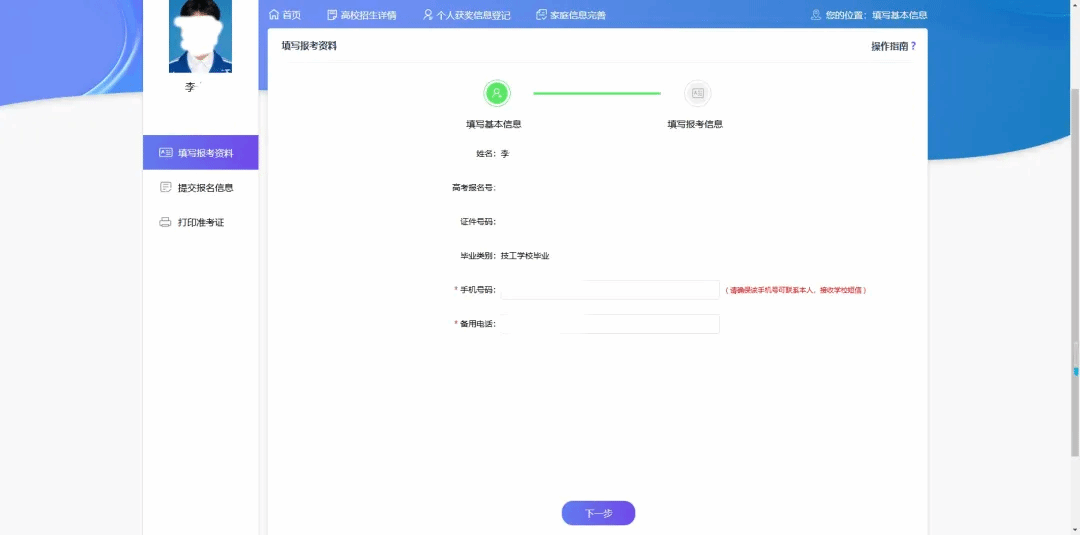Click the green progress bar between steps
Screen dimensions: 1080x535
click(x=597, y=93)
